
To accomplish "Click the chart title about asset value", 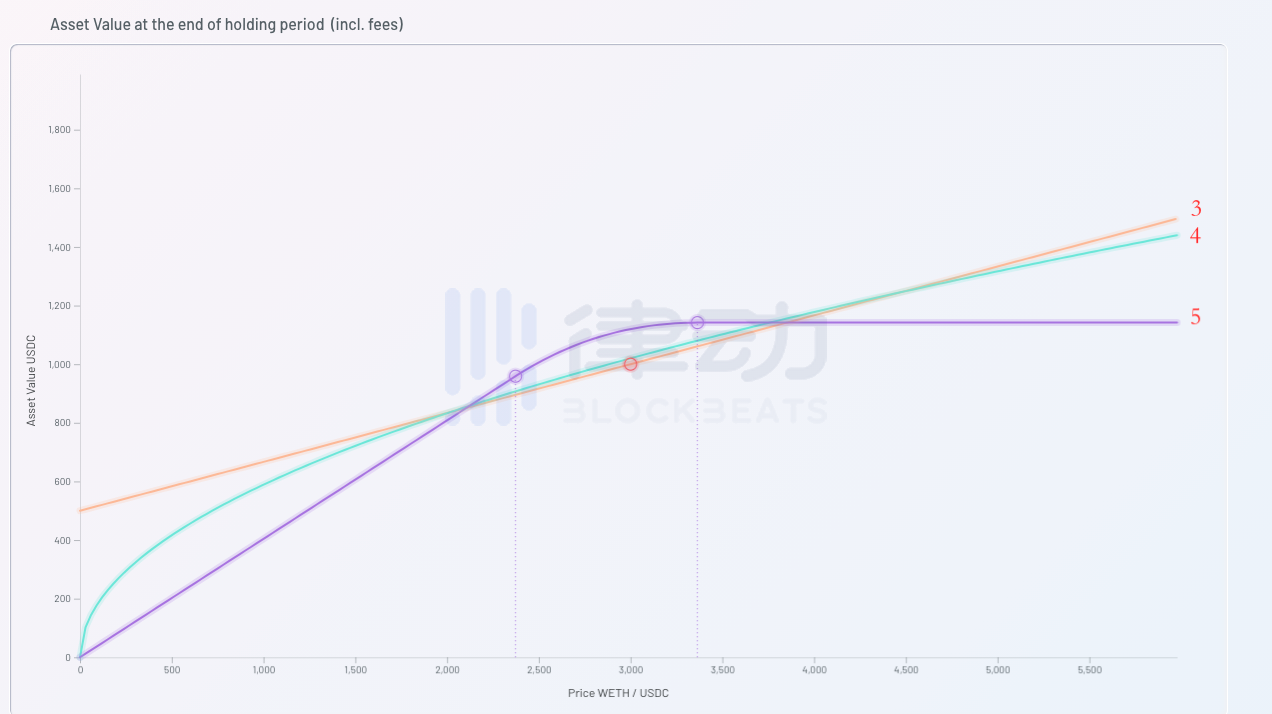I will click(x=227, y=24).
